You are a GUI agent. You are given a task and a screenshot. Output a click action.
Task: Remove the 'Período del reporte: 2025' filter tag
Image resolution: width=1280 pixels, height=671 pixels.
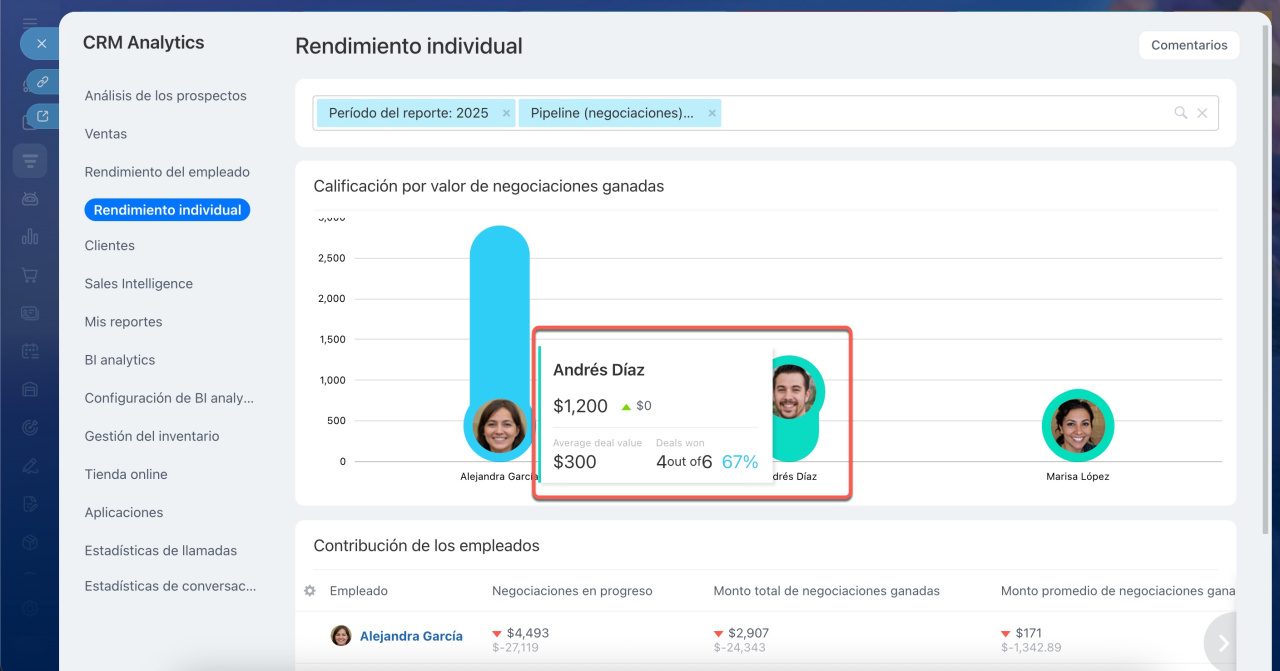point(506,113)
